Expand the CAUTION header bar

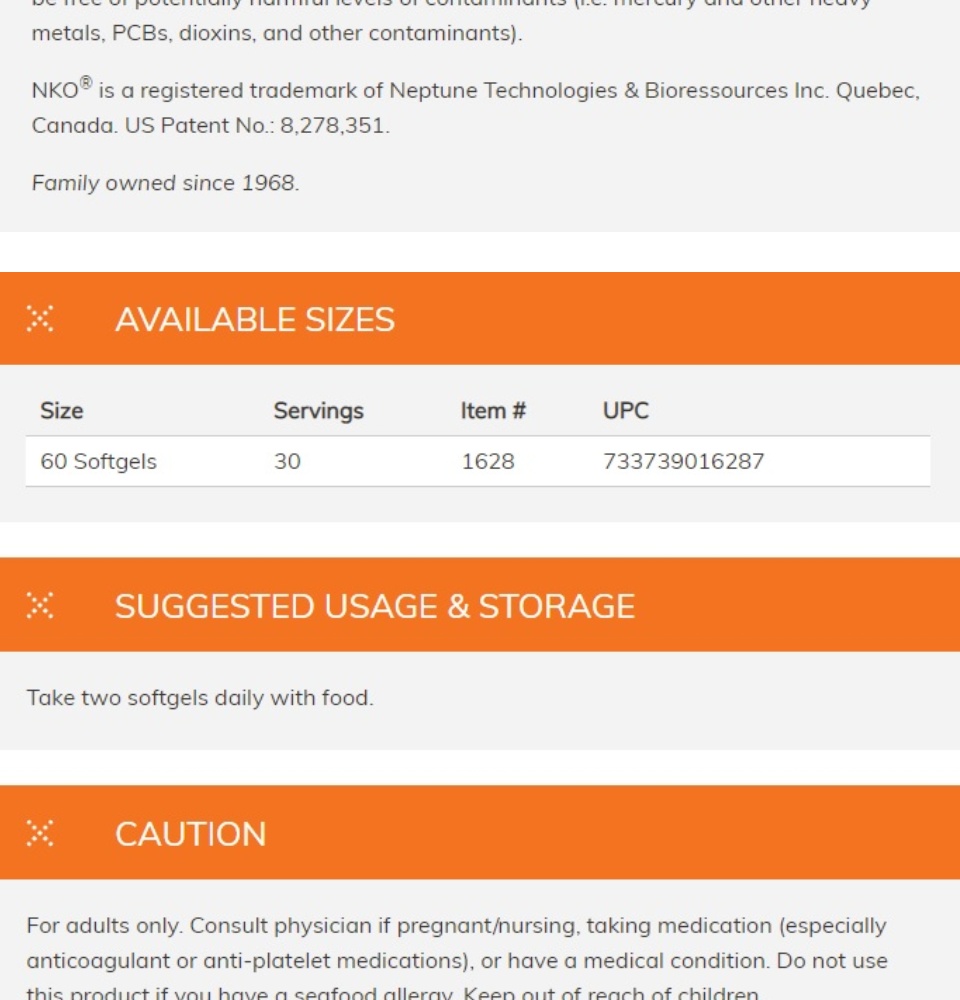pos(480,832)
